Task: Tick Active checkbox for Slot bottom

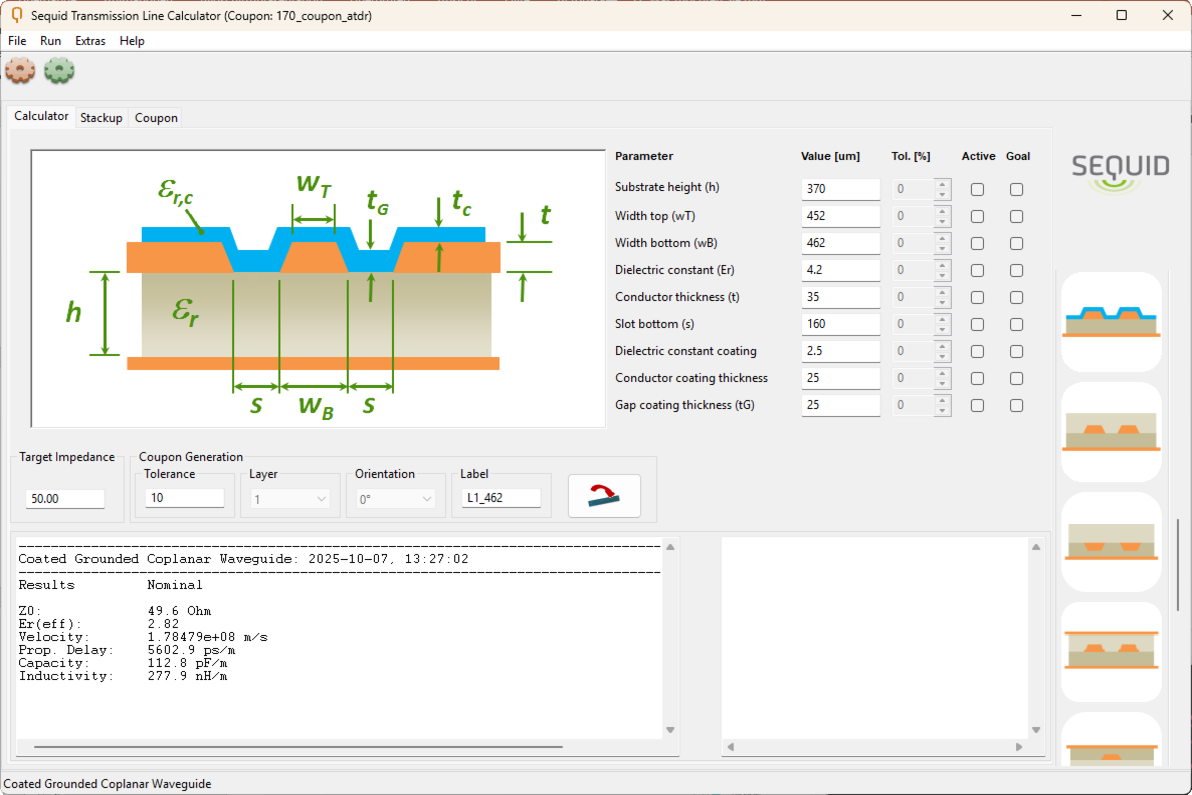Action: click(977, 324)
